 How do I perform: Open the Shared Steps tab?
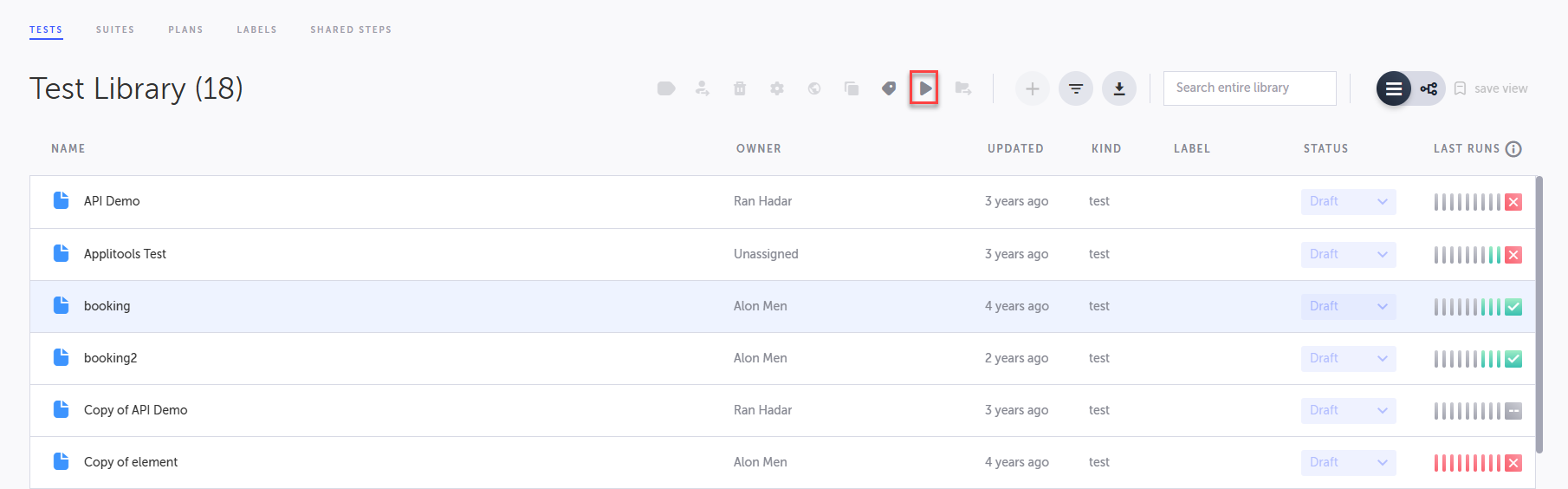(x=351, y=29)
